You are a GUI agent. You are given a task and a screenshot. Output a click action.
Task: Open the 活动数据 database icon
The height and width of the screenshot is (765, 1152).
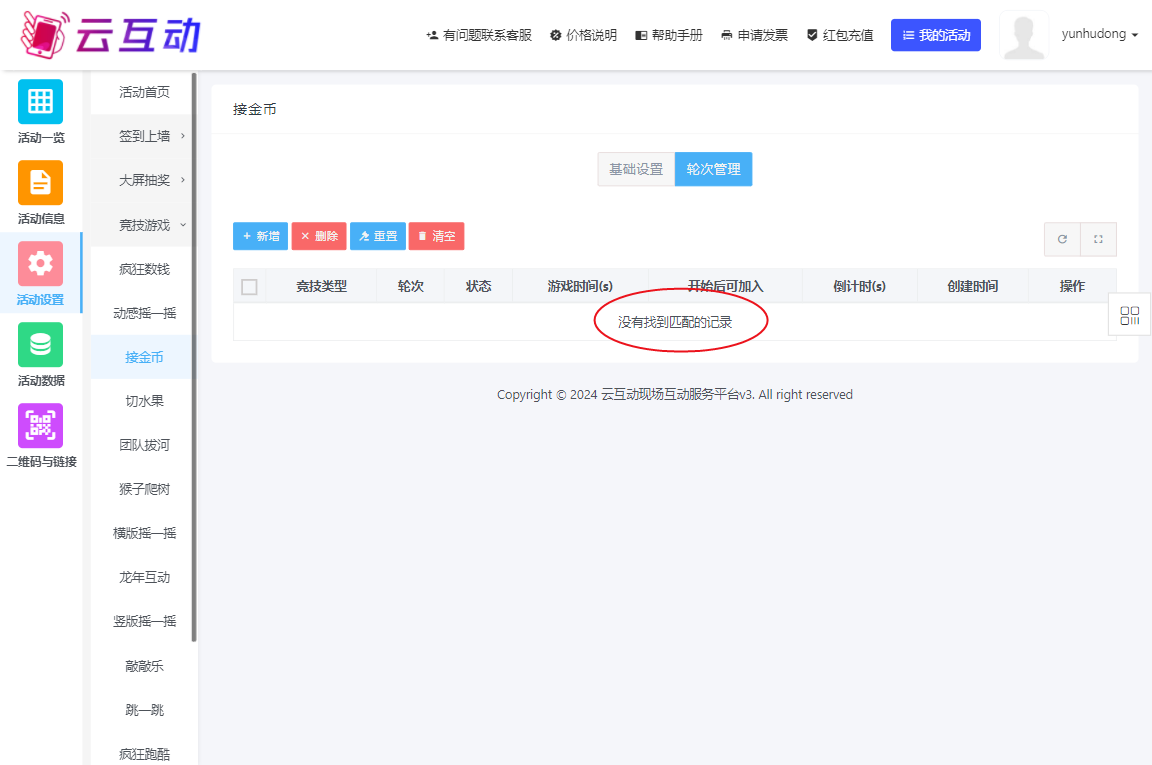(x=40, y=345)
